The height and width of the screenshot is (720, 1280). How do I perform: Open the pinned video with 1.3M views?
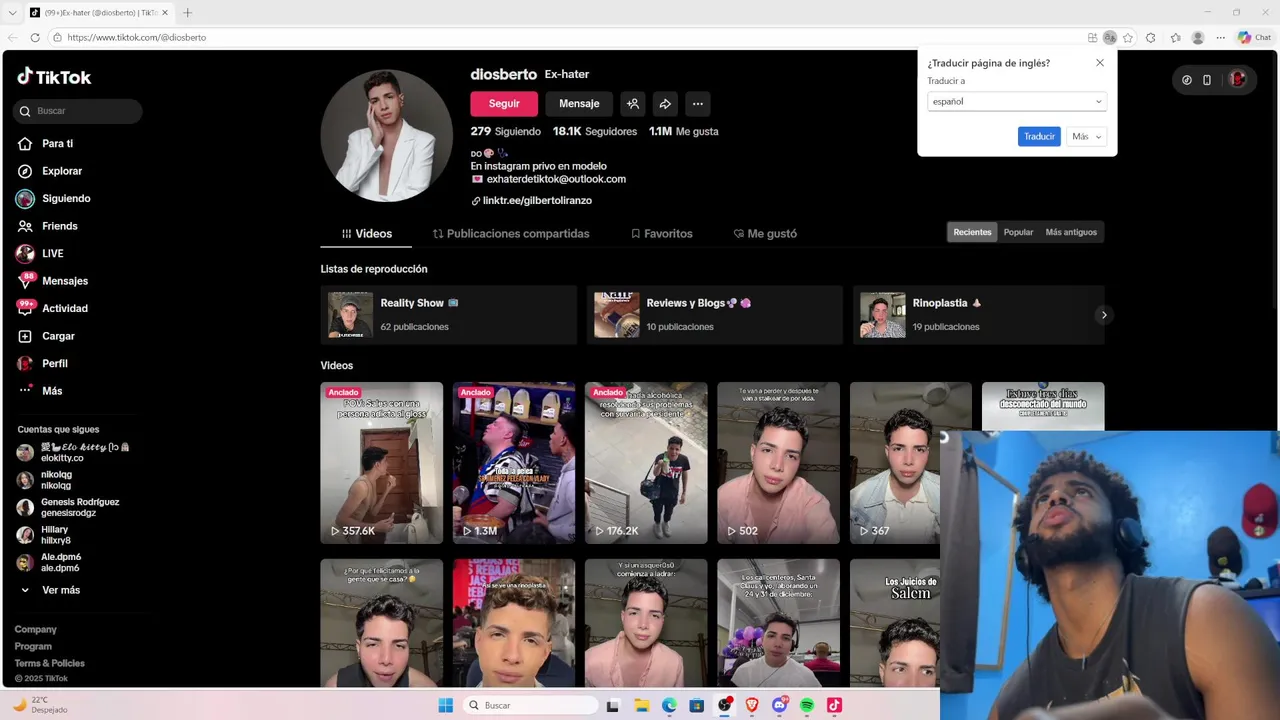point(514,463)
